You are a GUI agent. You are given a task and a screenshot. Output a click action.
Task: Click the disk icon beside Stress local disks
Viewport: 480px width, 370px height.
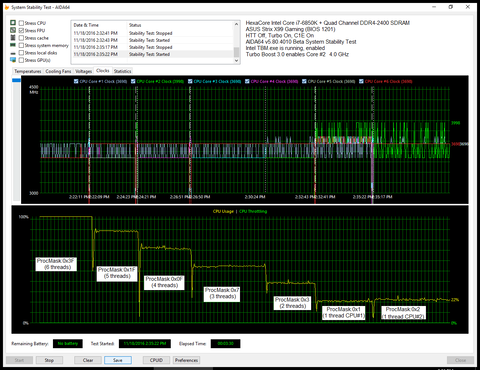coord(13,53)
